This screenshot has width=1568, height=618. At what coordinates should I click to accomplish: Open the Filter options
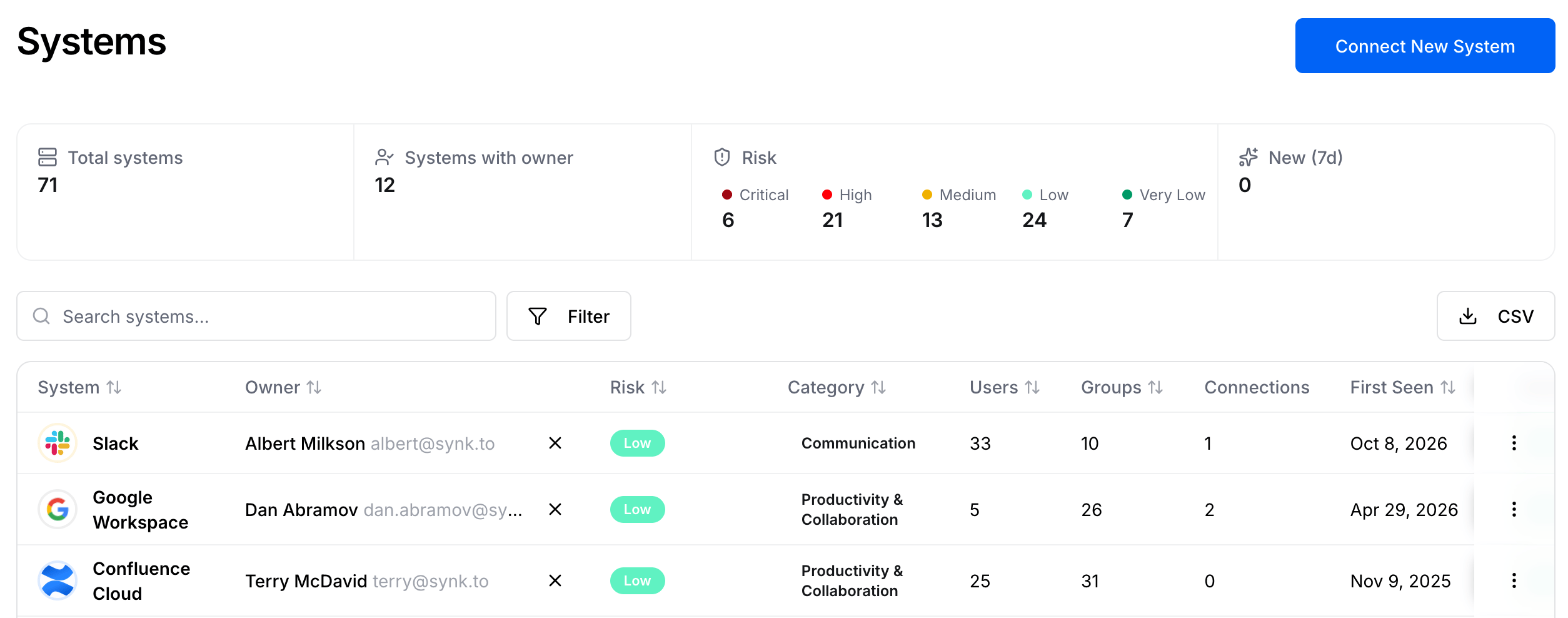569,316
